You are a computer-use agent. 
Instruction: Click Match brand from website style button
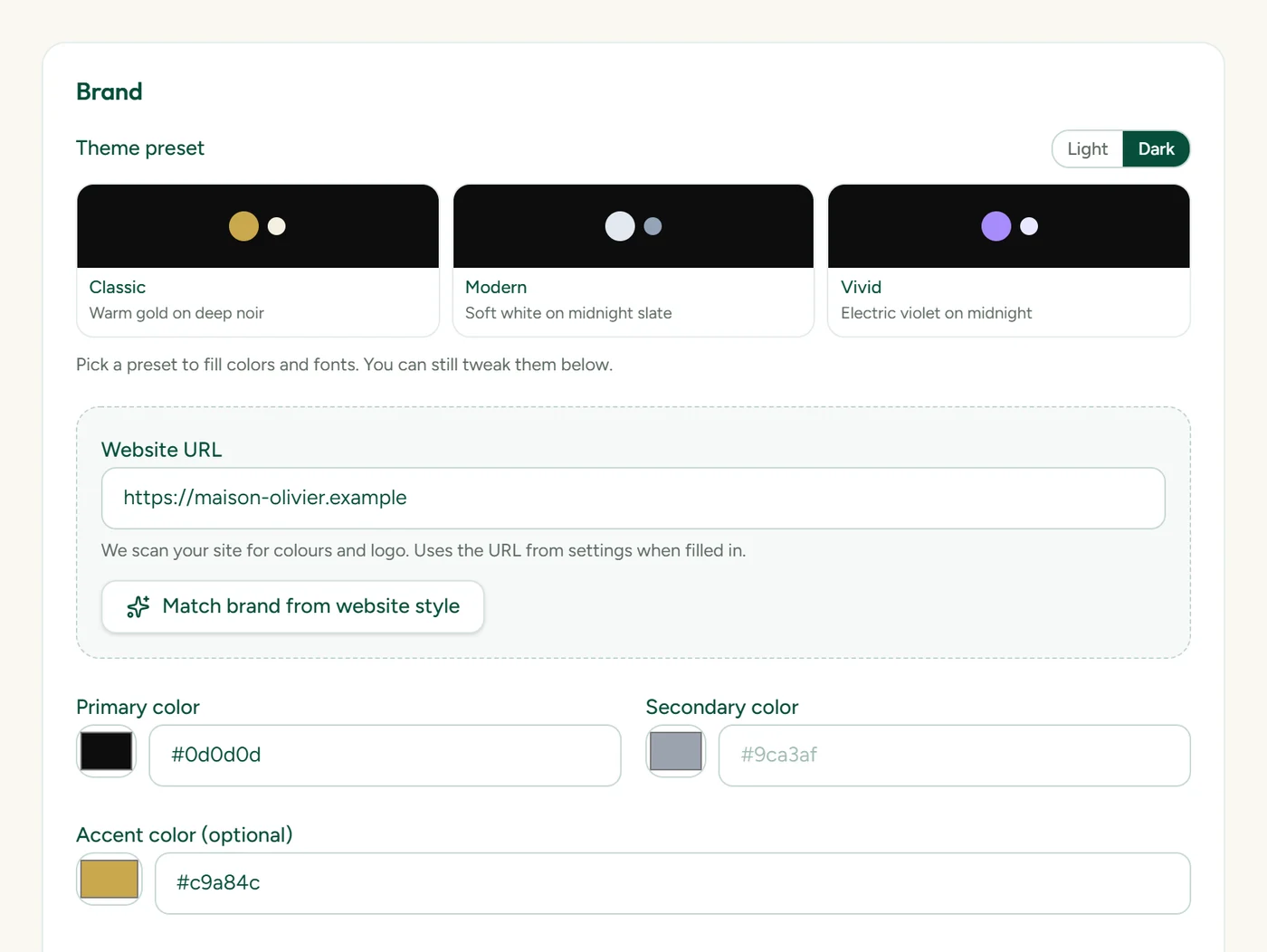292,606
